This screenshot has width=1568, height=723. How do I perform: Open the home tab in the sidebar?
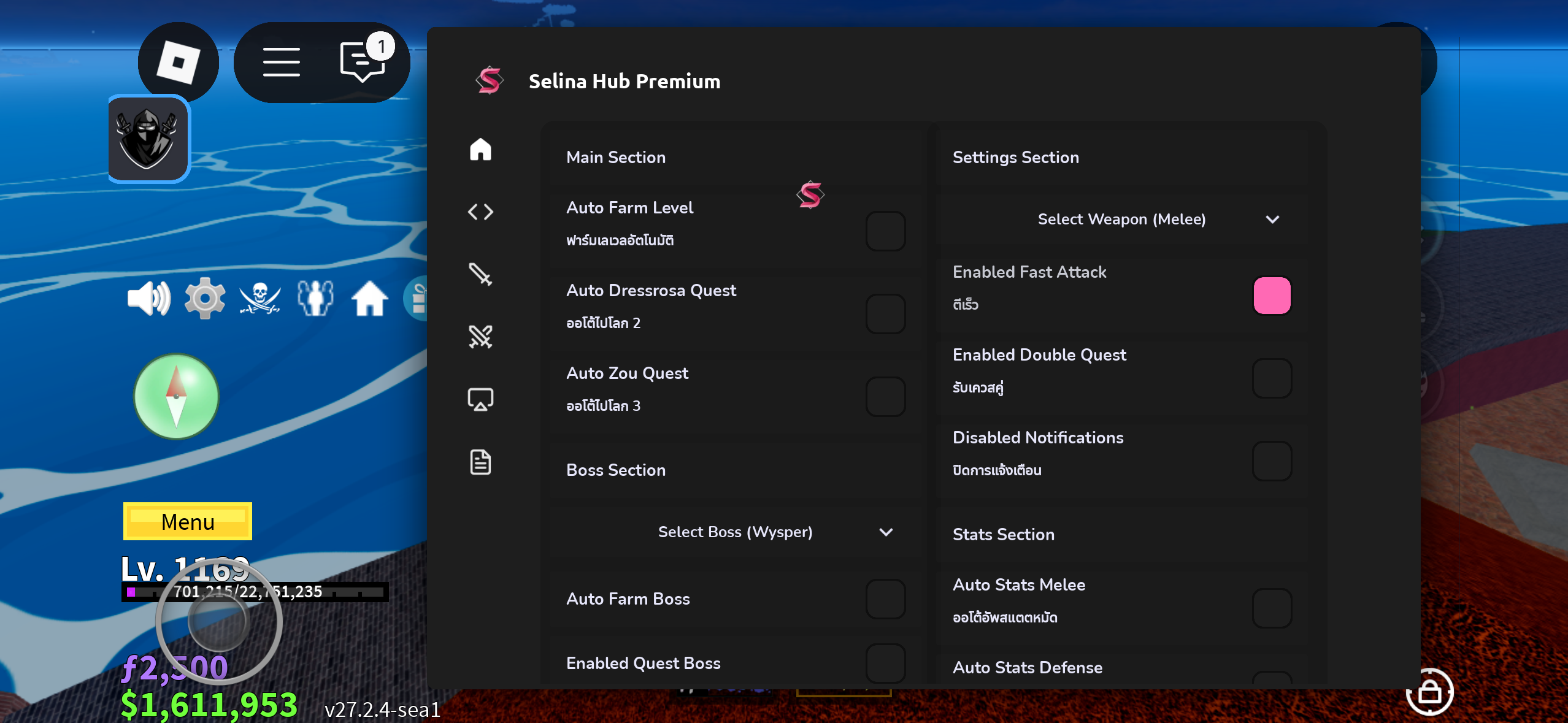480,149
